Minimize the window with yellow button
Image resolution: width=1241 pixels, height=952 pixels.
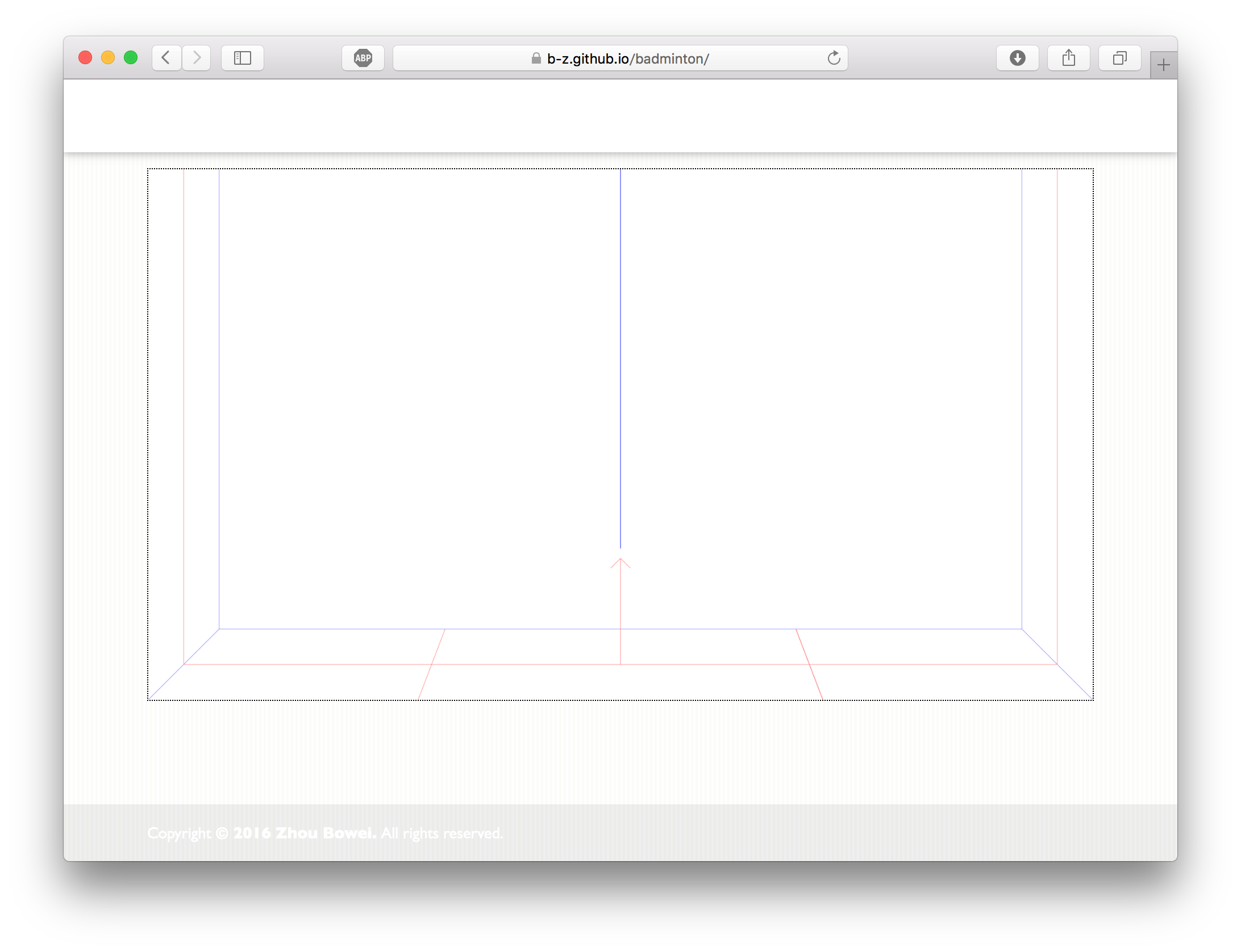pyautogui.click(x=108, y=58)
